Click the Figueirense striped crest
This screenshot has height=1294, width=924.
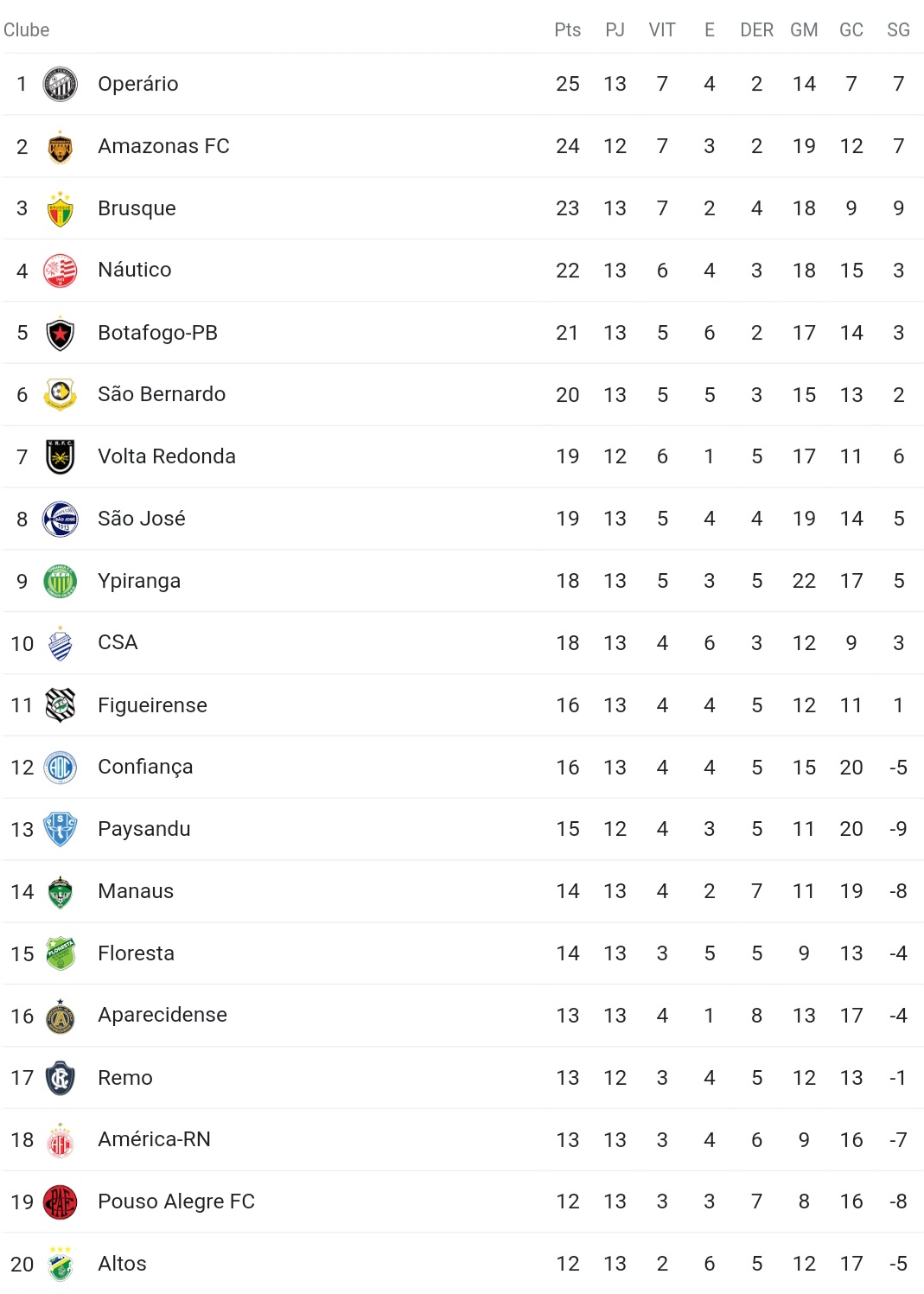point(61,705)
